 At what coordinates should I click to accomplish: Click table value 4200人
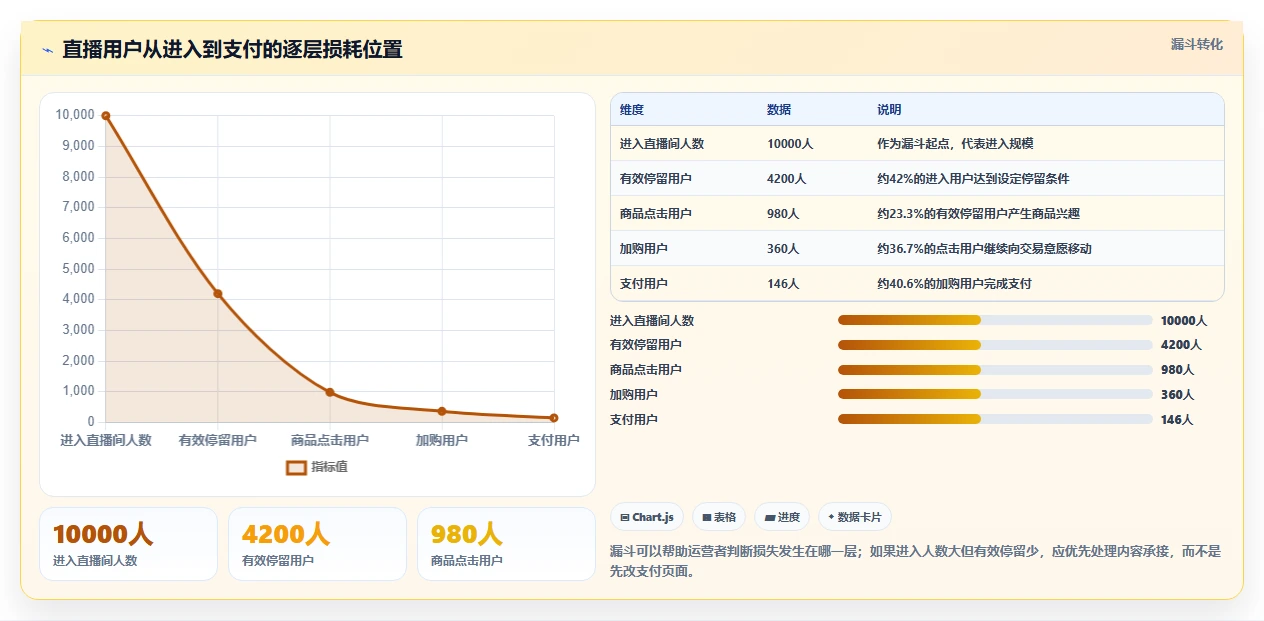(x=787, y=178)
